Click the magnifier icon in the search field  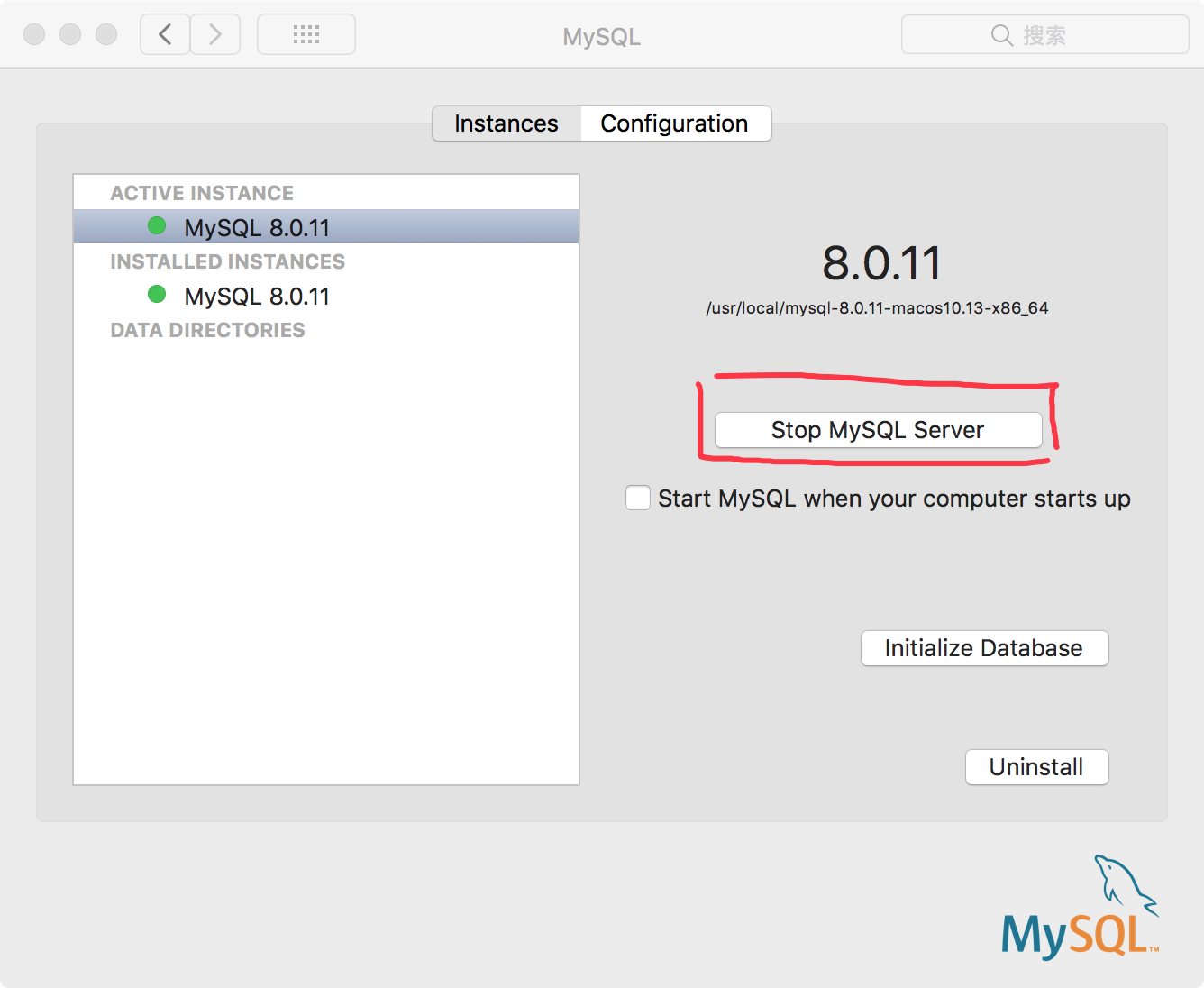click(x=1001, y=35)
